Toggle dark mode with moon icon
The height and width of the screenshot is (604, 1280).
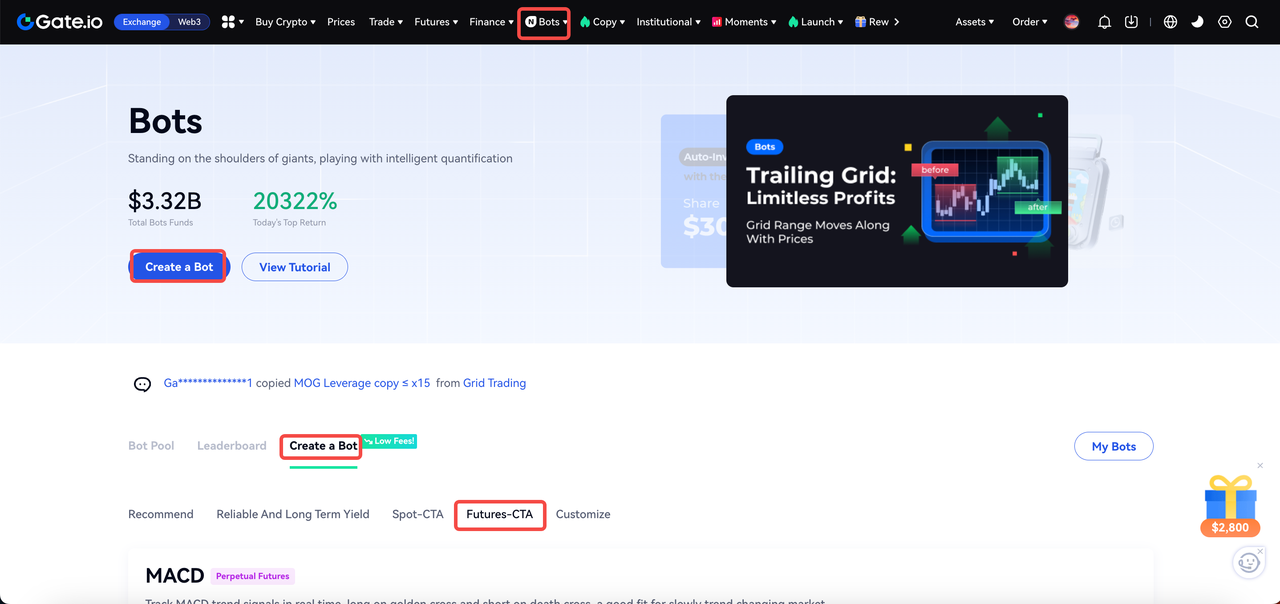1197,22
